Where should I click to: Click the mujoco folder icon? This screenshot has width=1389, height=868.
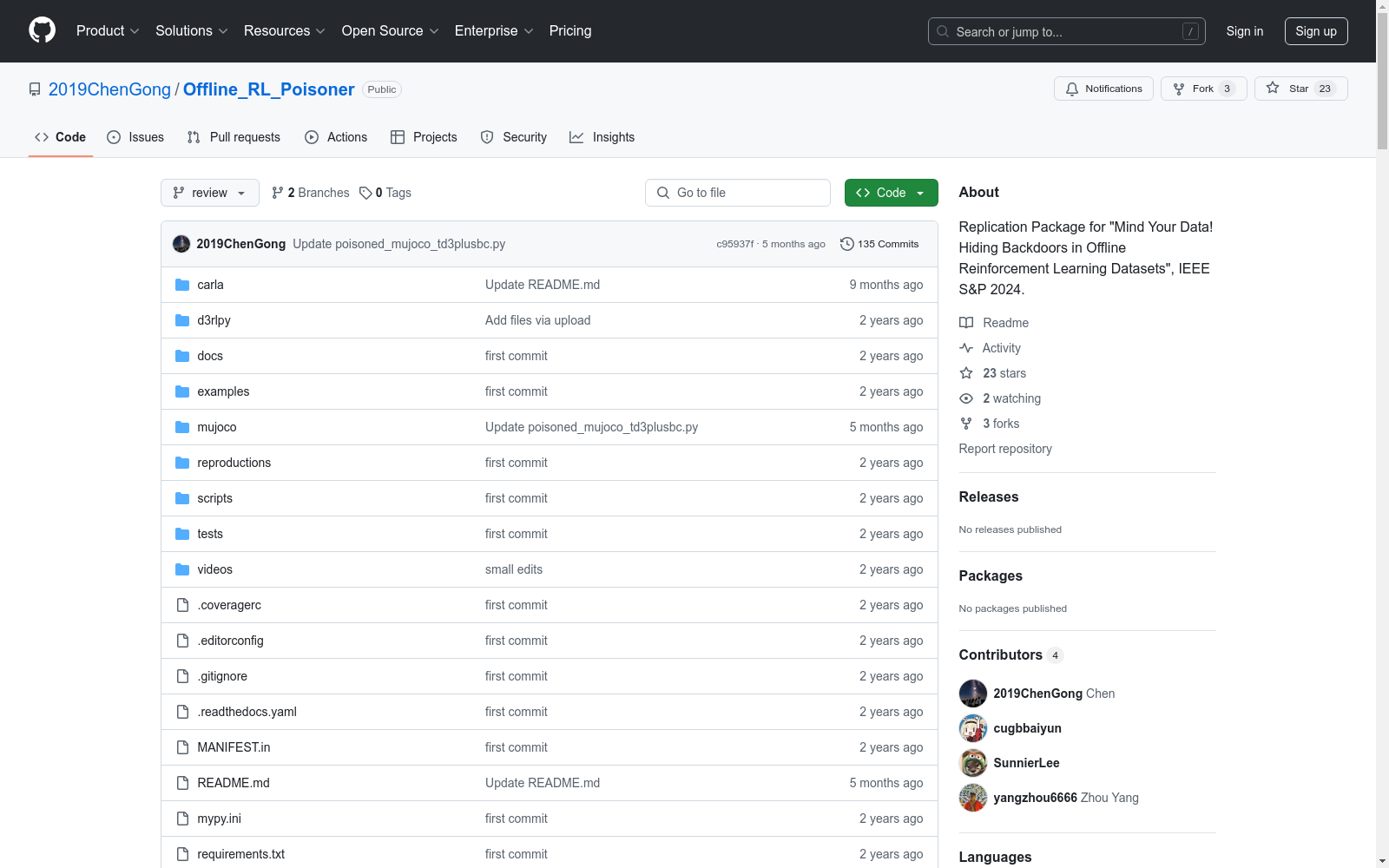pyautogui.click(x=182, y=427)
